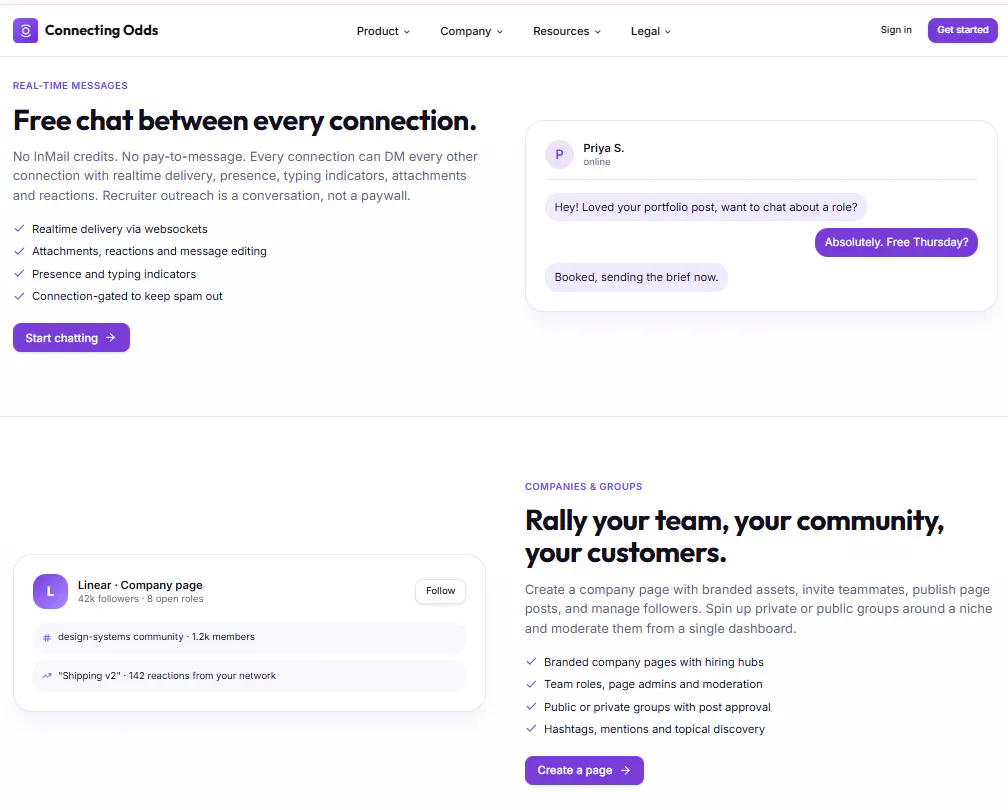This screenshot has height=810, width=1008.
Task: Click checkmark beside Realtime delivery via websockets
Action: coord(19,229)
